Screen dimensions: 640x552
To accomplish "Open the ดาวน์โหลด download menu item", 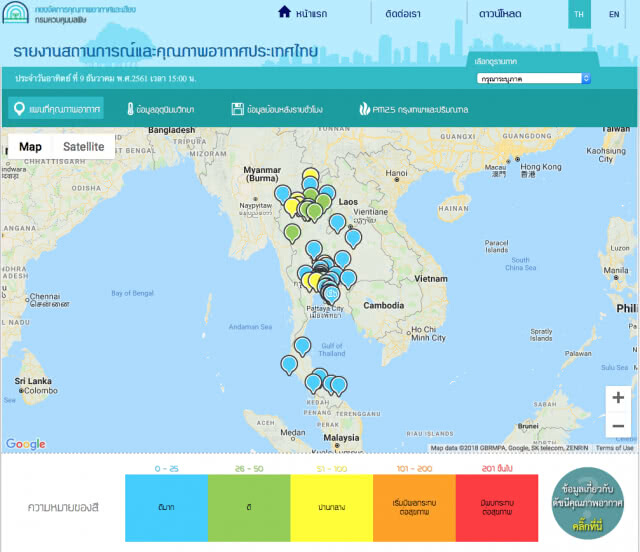I will click(500, 14).
